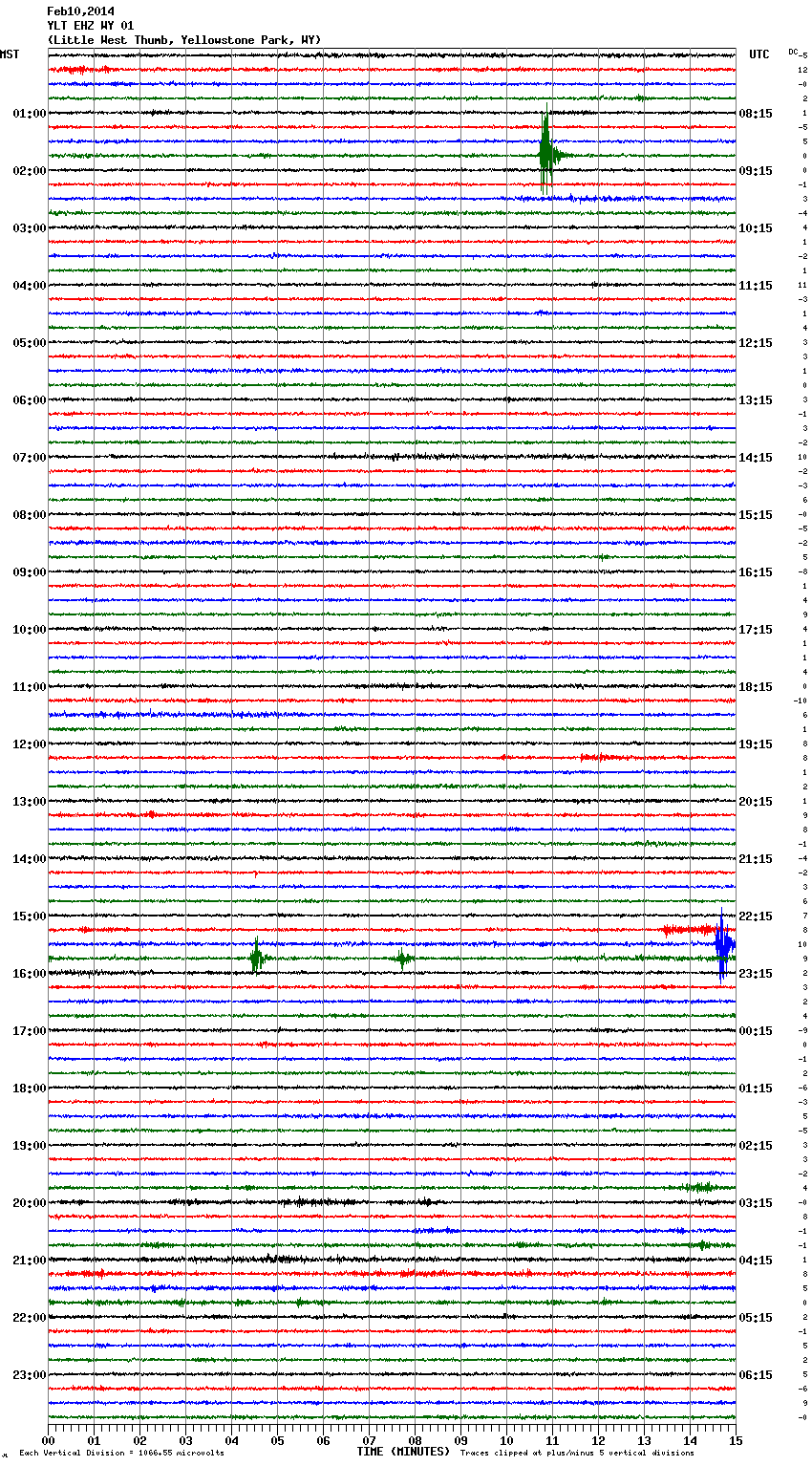Click the 00:15 UTC time label
Image resolution: width=812 pixels, height=1466 pixels.
pos(756,1031)
